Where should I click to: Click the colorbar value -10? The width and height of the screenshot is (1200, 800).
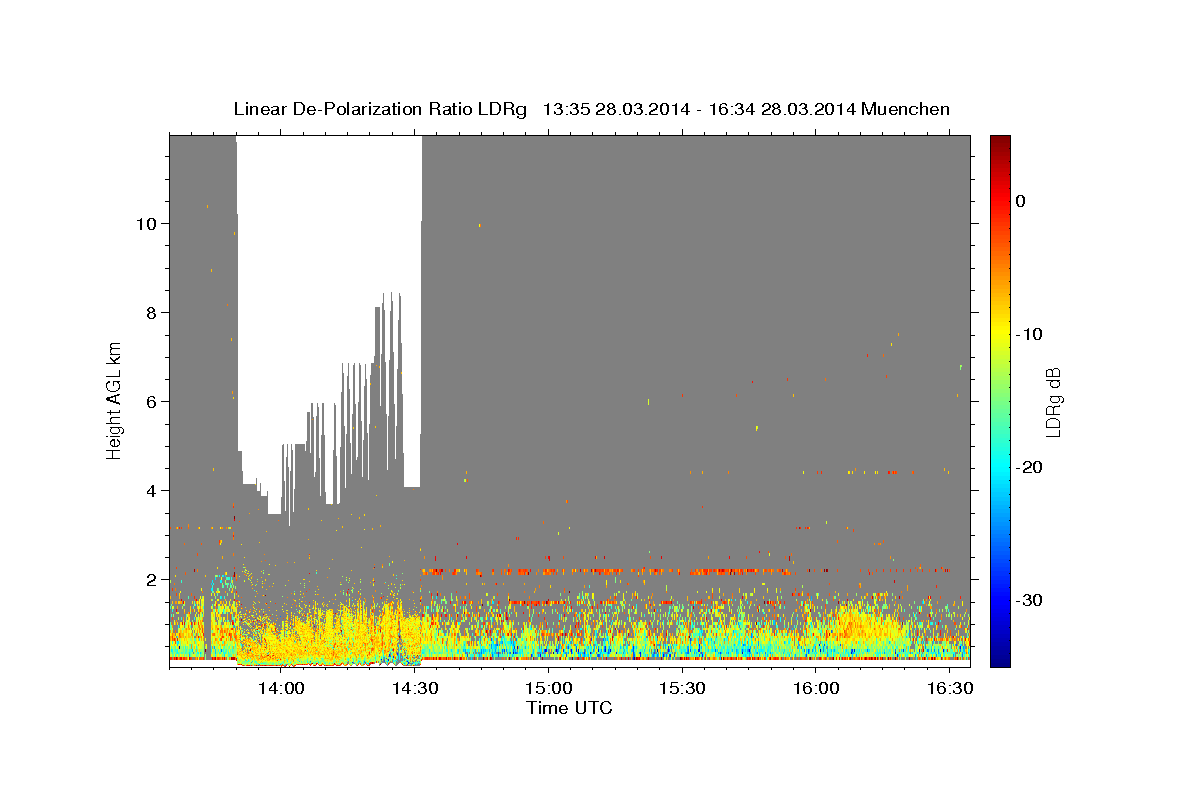[x=1030, y=334]
